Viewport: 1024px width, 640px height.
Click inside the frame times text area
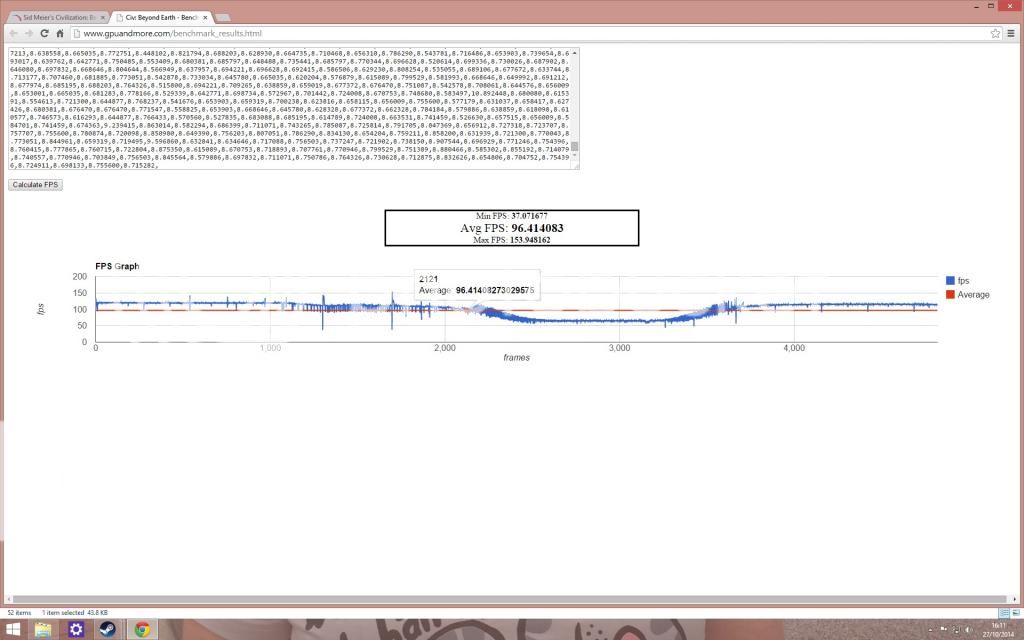[x=290, y=108]
